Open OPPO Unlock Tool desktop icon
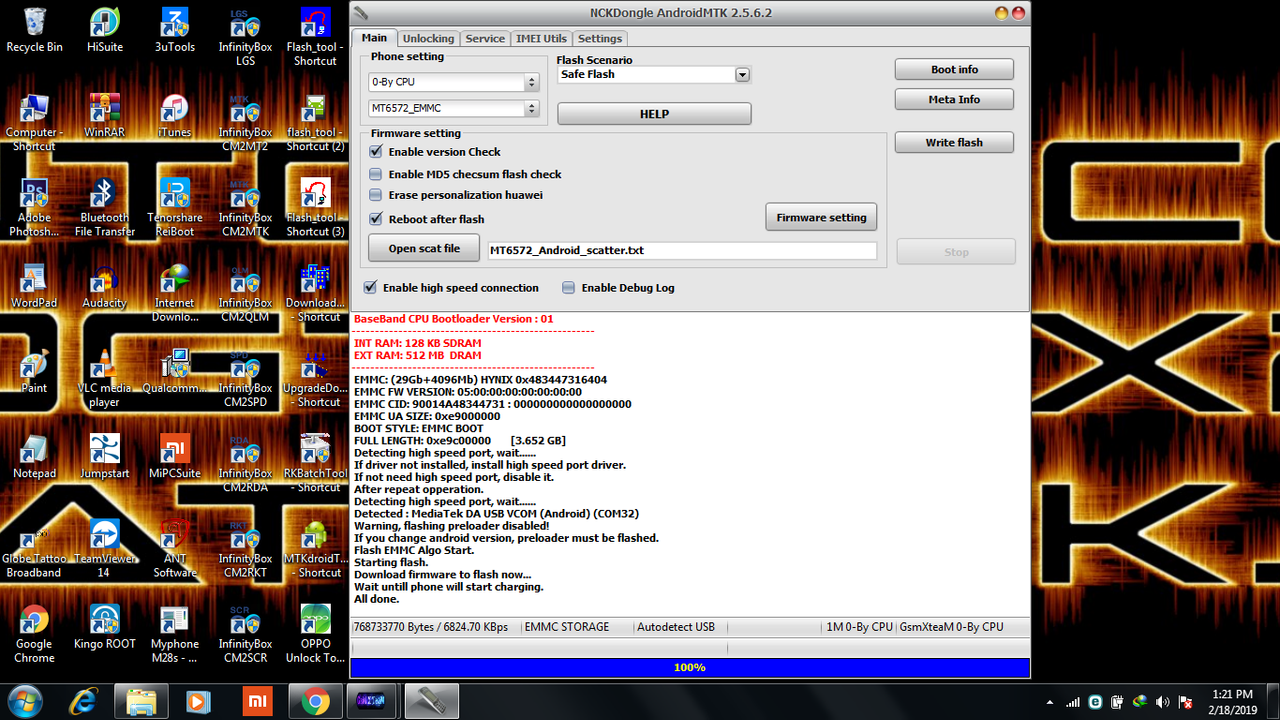Image resolution: width=1280 pixels, height=720 pixels. point(315,635)
